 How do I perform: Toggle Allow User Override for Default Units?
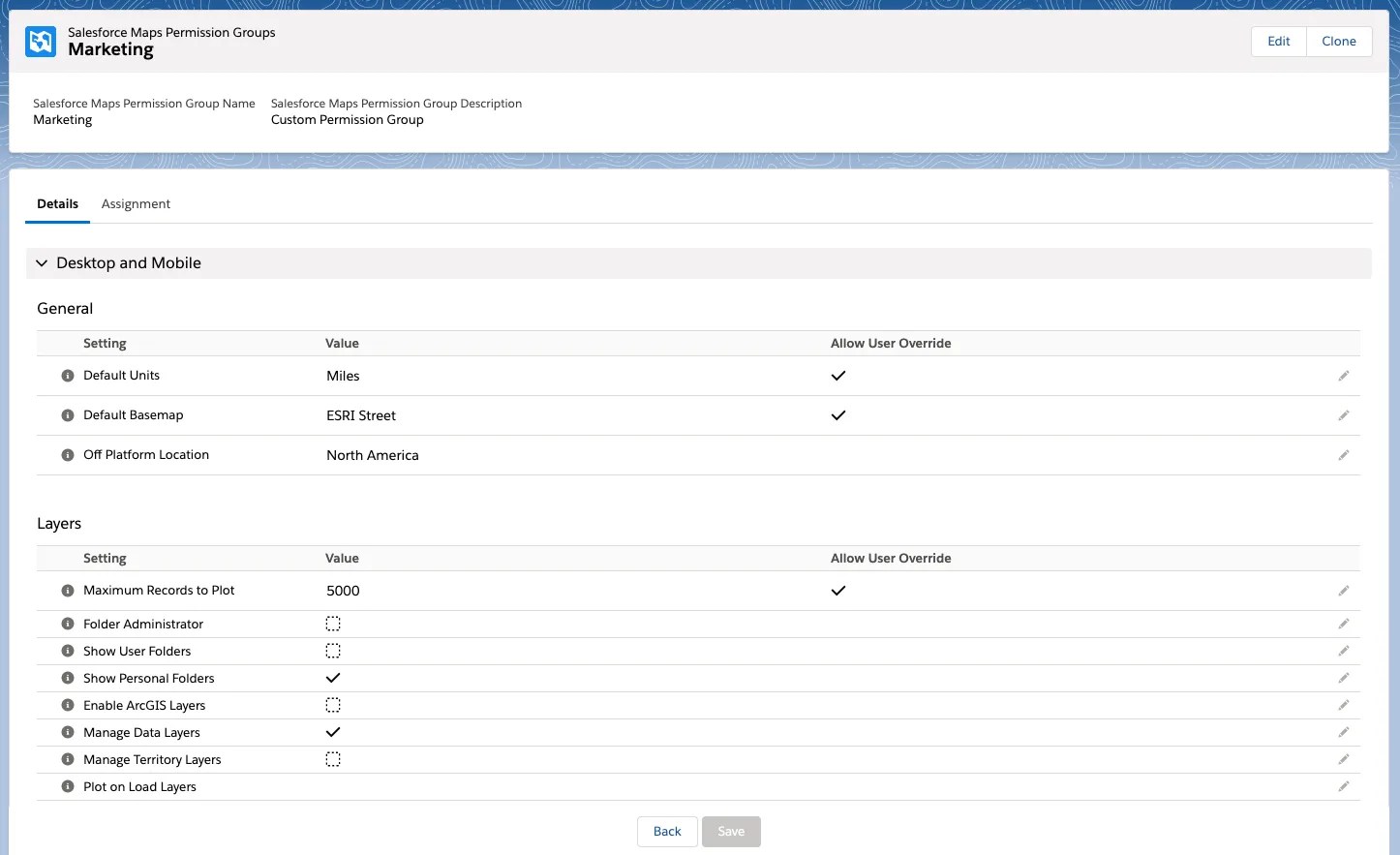[838, 376]
